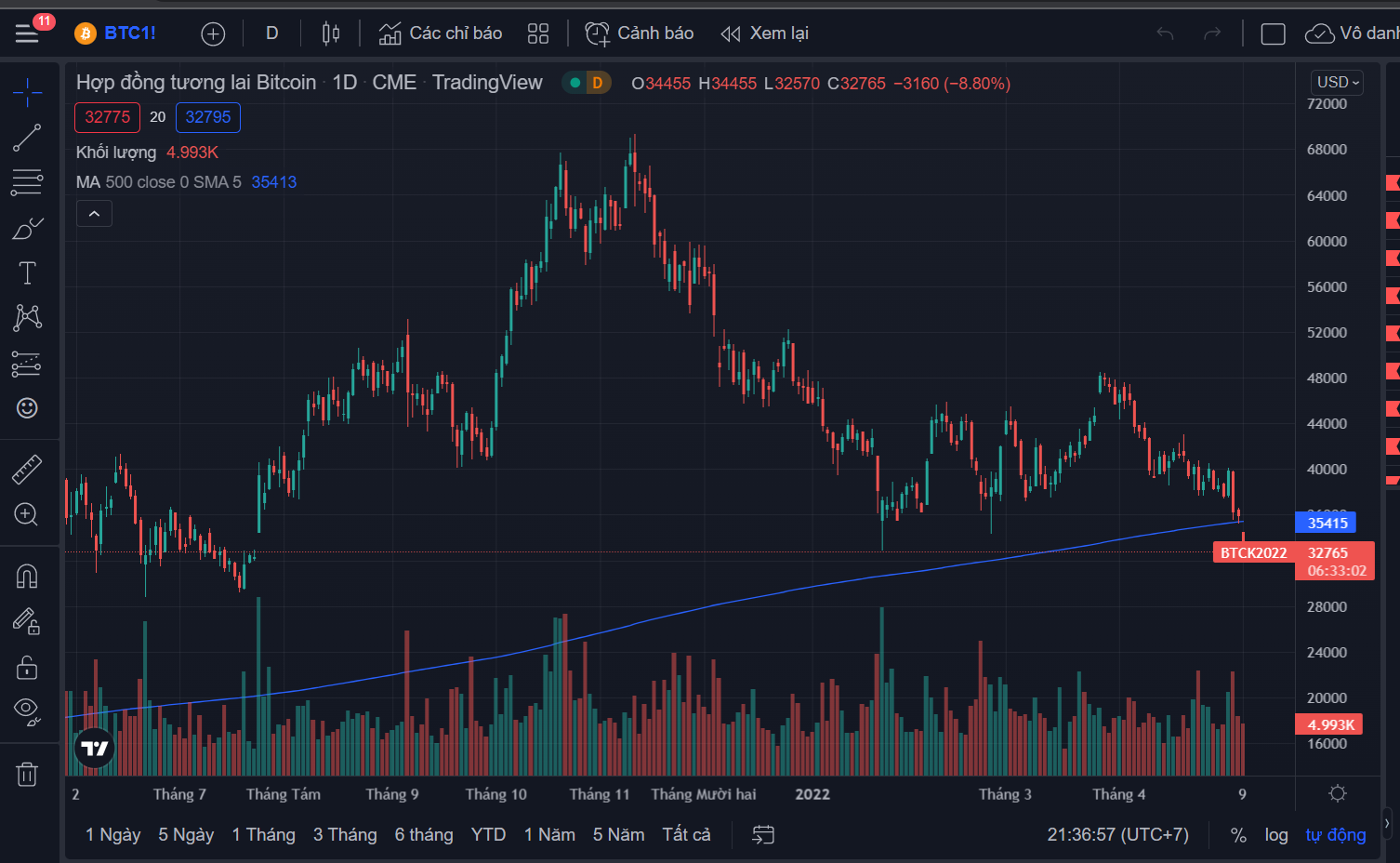The height and width of the screenshot is (863, 1400).
Task: Start bar replay with Xem lại
Action: pos(765,33)
